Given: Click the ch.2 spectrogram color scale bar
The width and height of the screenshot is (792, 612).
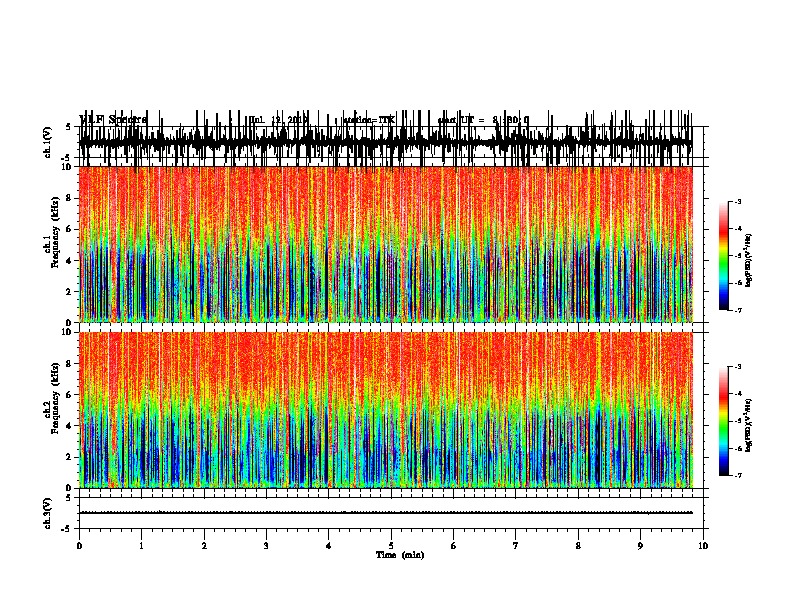Looking at the screenshot, I should (723, 421).
